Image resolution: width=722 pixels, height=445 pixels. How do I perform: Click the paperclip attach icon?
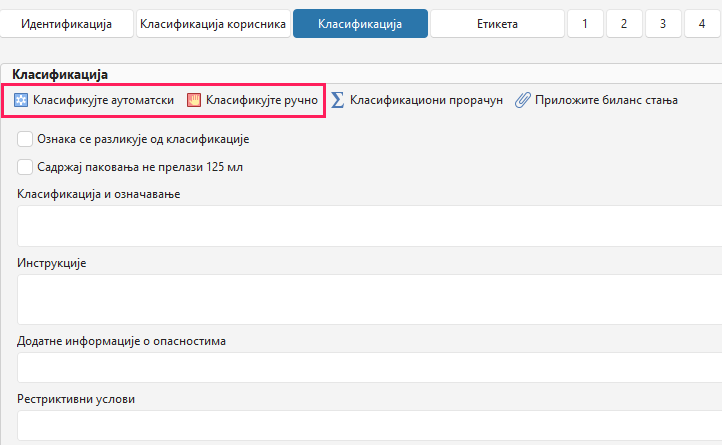(523, 100)
